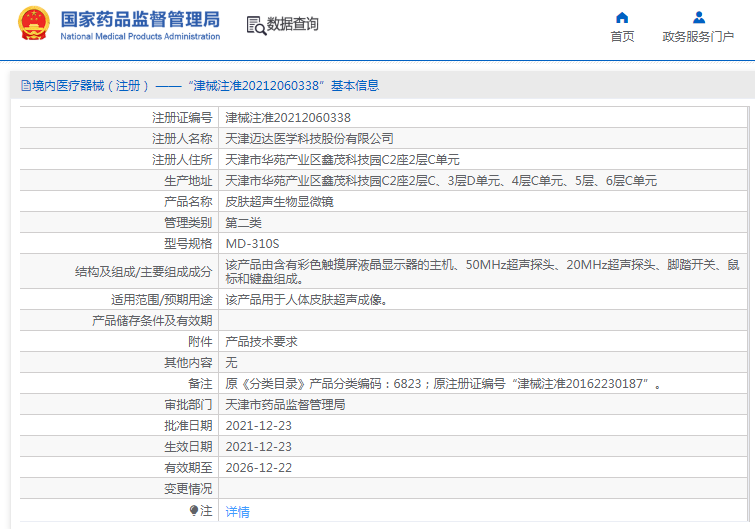
Task: Open 政务服务门户 portal link
Action: pos(698,37)
